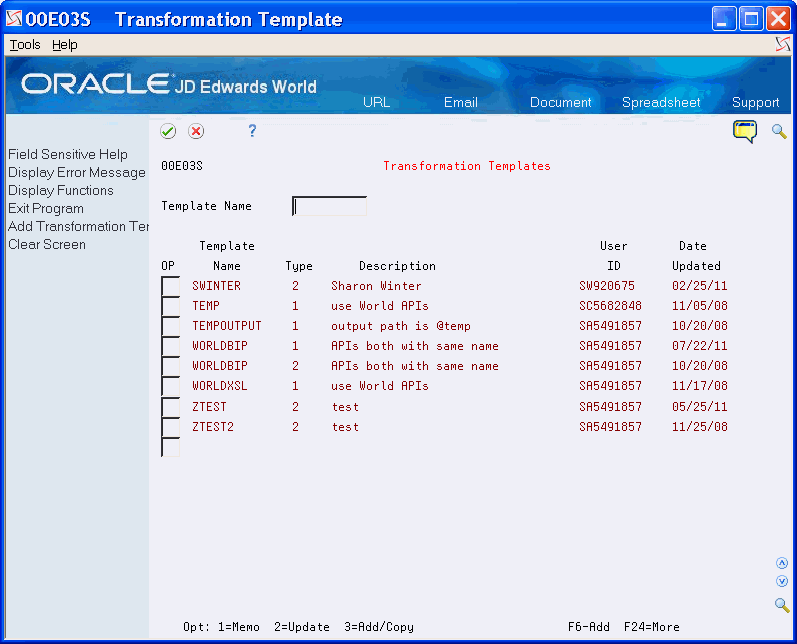Click the description 'Sharon Winter'

pos(376,286)
